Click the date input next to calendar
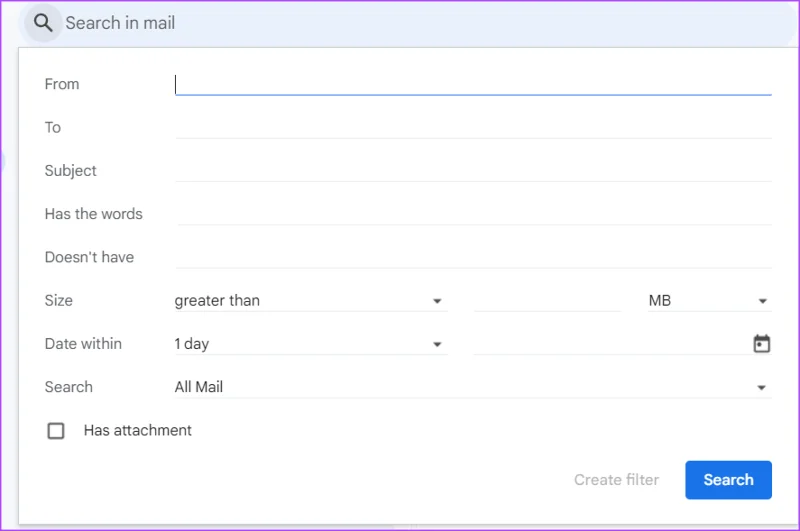 [611, 344]
